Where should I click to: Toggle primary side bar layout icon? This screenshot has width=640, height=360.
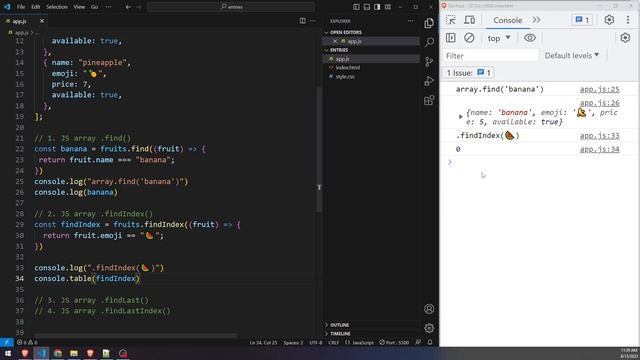pyautogui.click(x=356, y=7)
